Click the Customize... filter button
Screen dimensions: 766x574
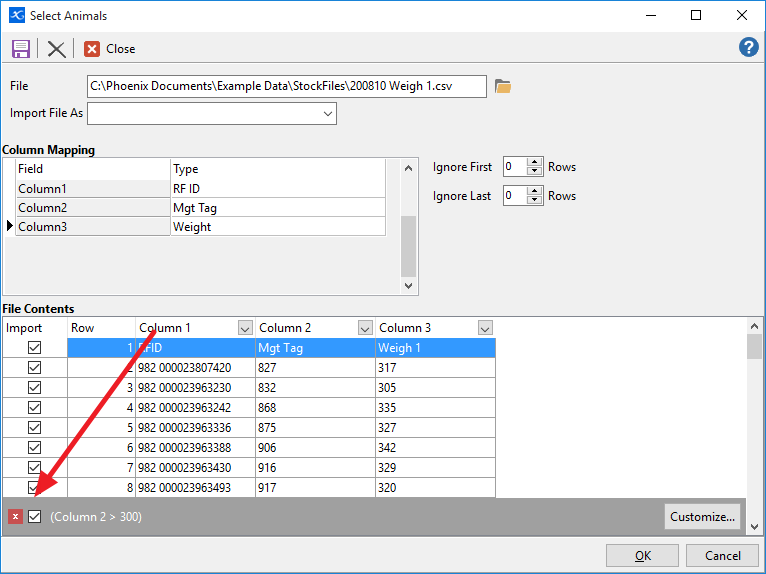[702, 516]
